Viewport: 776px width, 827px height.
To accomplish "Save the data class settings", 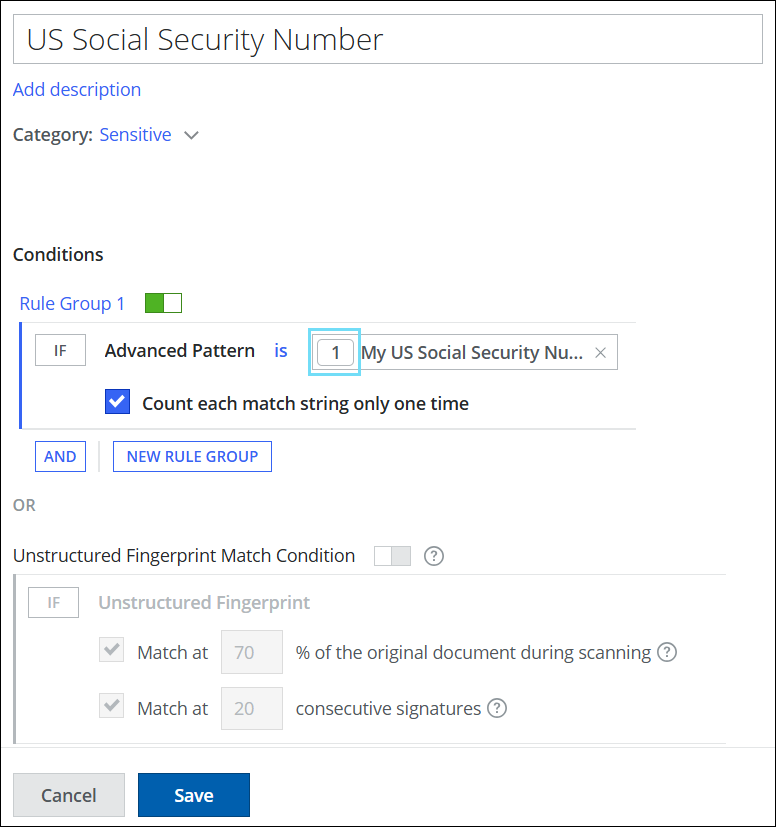I will [193, 795].
